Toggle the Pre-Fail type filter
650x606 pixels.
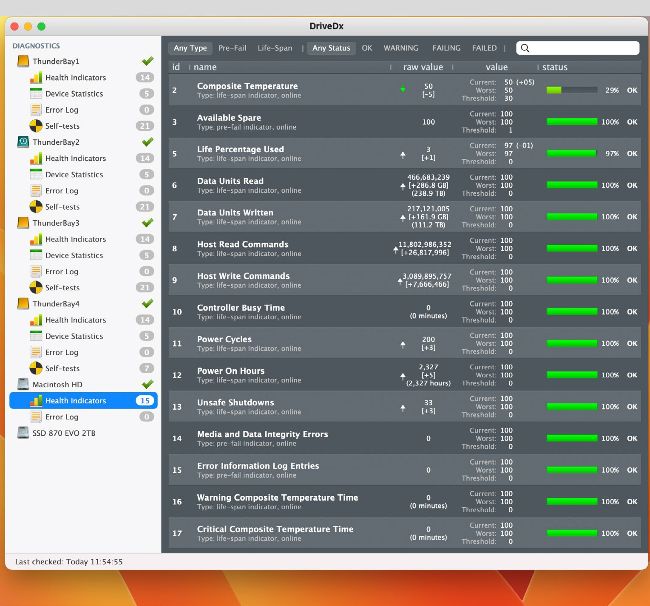coord(232,48)
